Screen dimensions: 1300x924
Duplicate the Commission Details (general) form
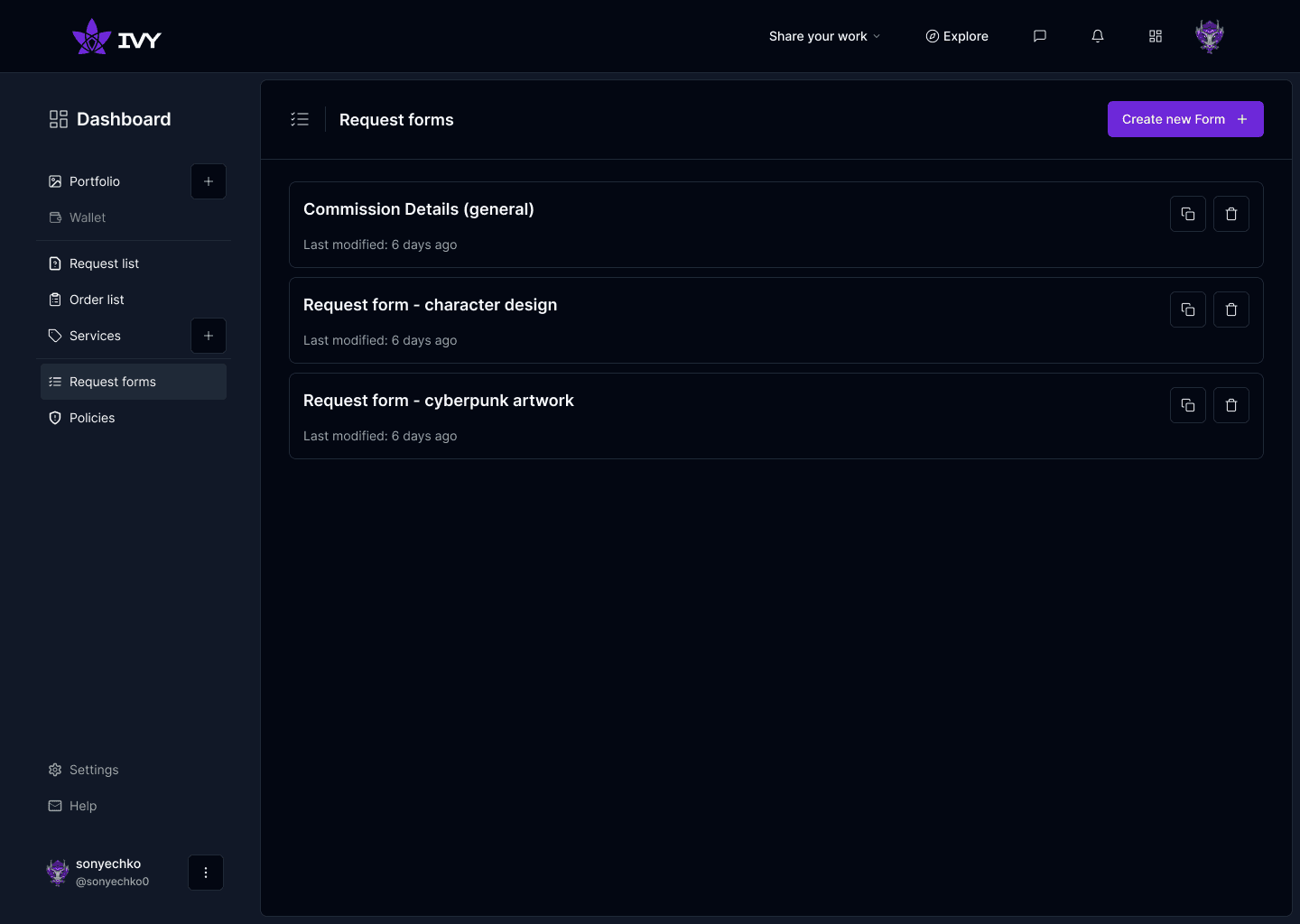click(1188, 214)
